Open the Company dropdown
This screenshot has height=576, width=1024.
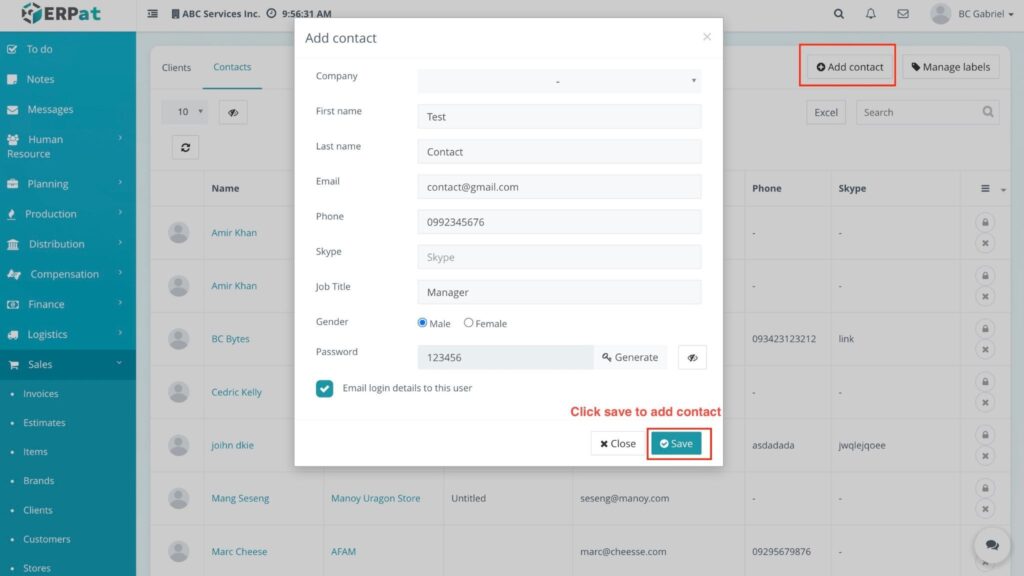click(559, 81)
